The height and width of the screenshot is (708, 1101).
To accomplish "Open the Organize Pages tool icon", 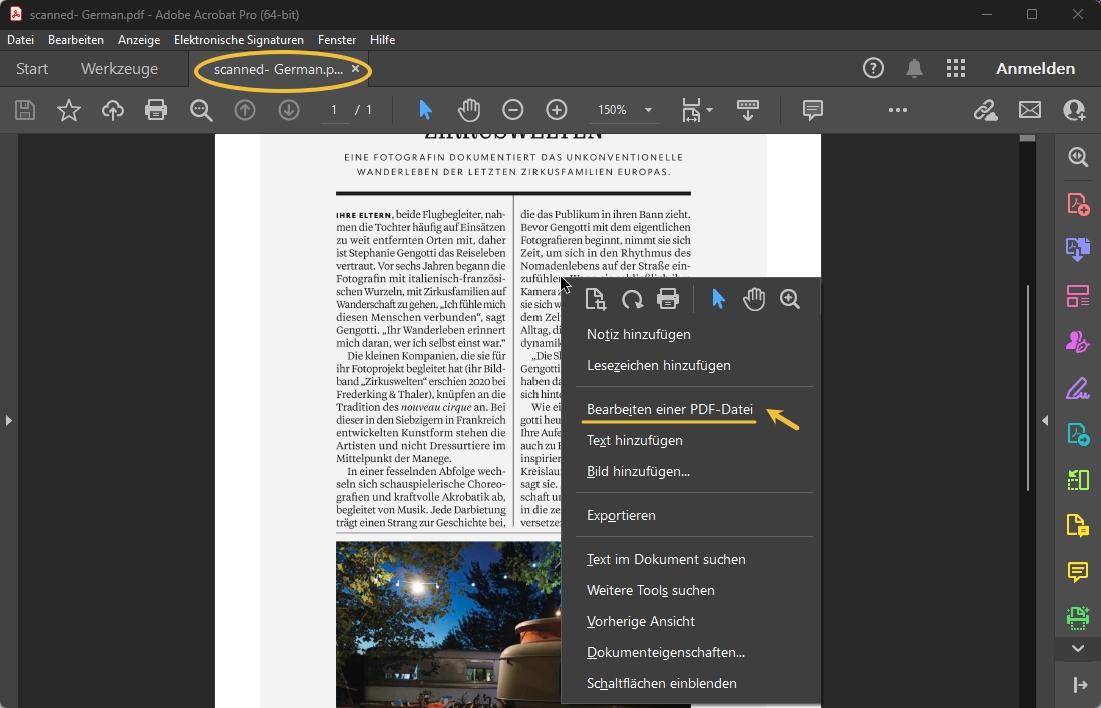I will (x=1078, y=295).
